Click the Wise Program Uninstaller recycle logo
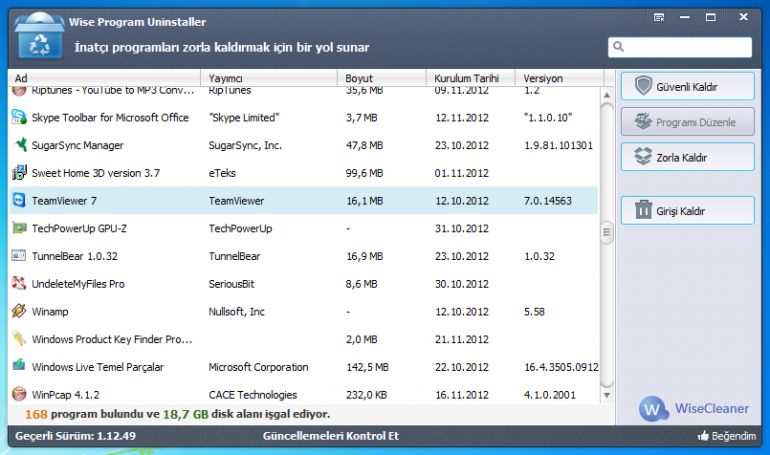The width and height of the screenshot is (770, 455). (39, 36)
